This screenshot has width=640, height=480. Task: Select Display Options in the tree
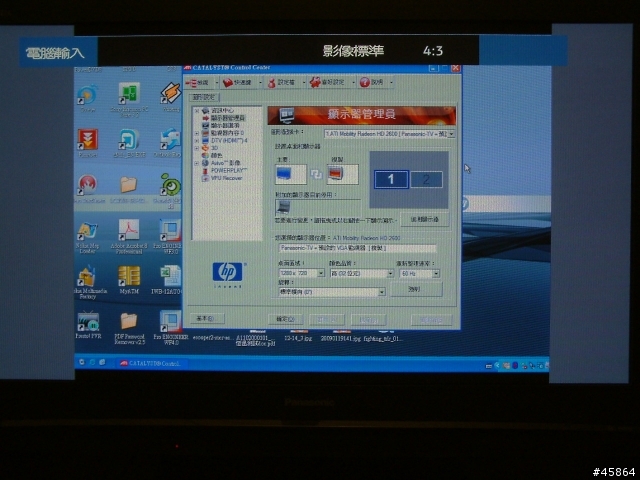tap(224, 126)
